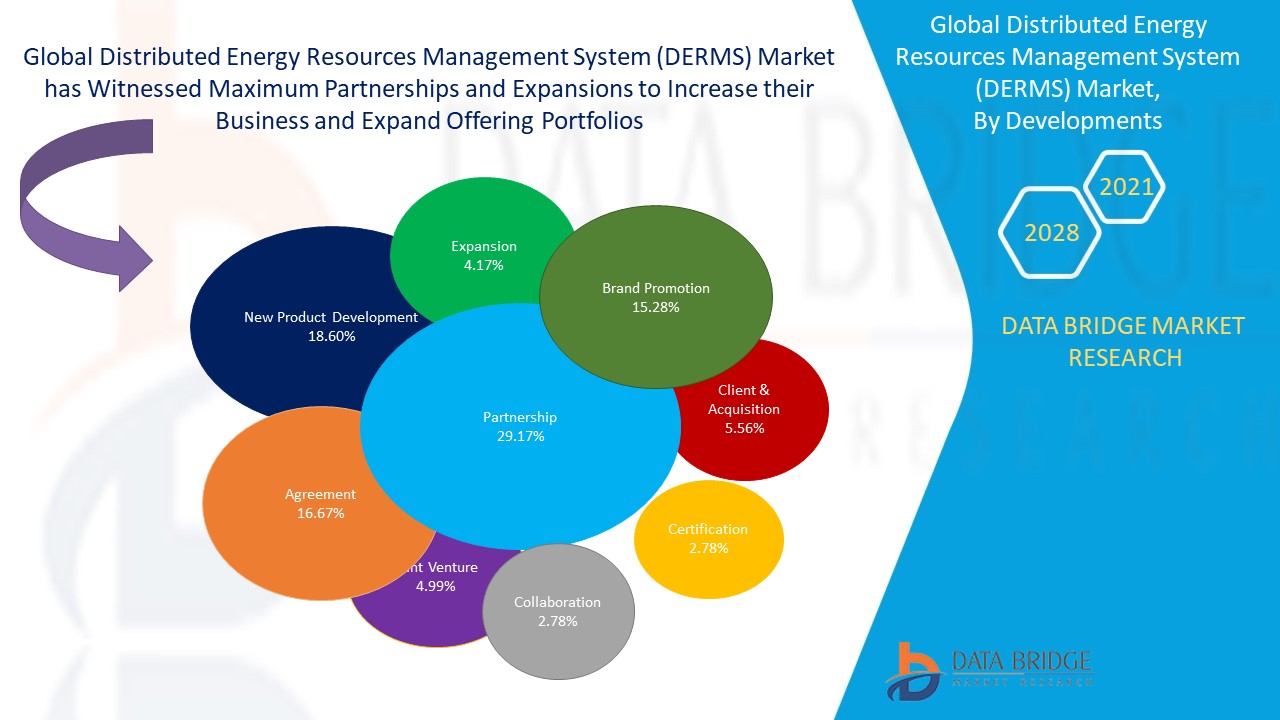Pick the olive Brand Promotion bubble

pyautogui.click(x=656, y=297)
